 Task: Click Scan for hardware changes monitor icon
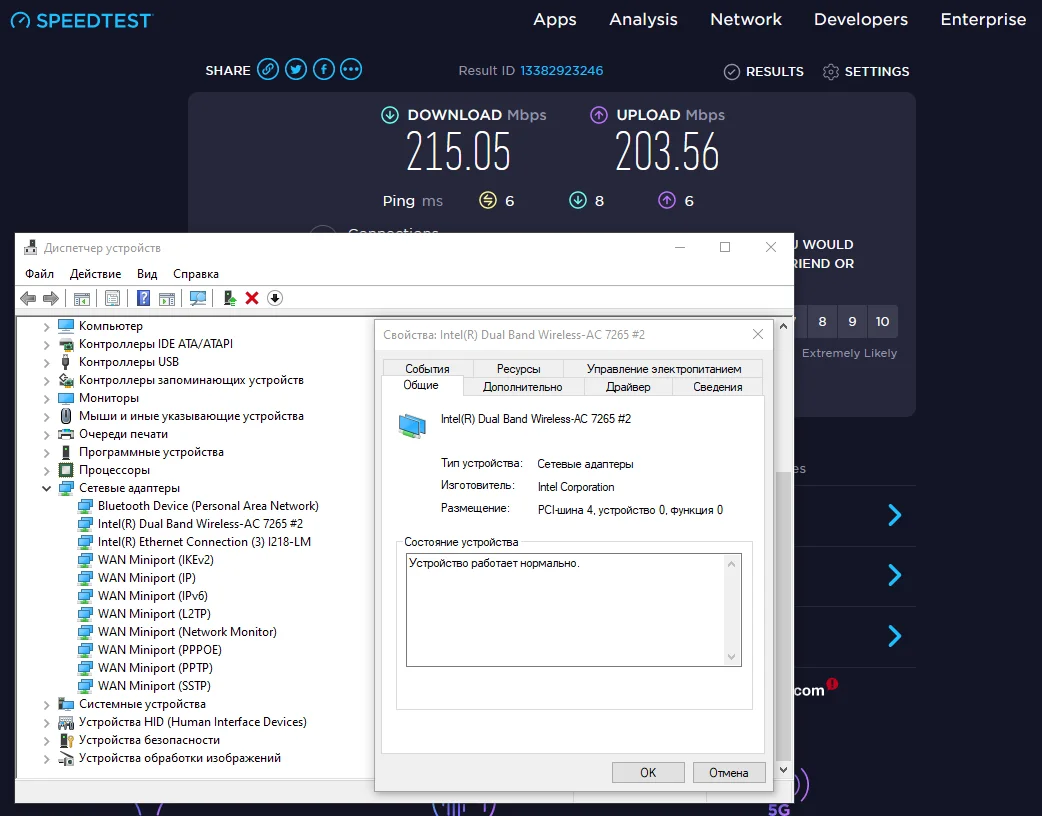(197, 298)
